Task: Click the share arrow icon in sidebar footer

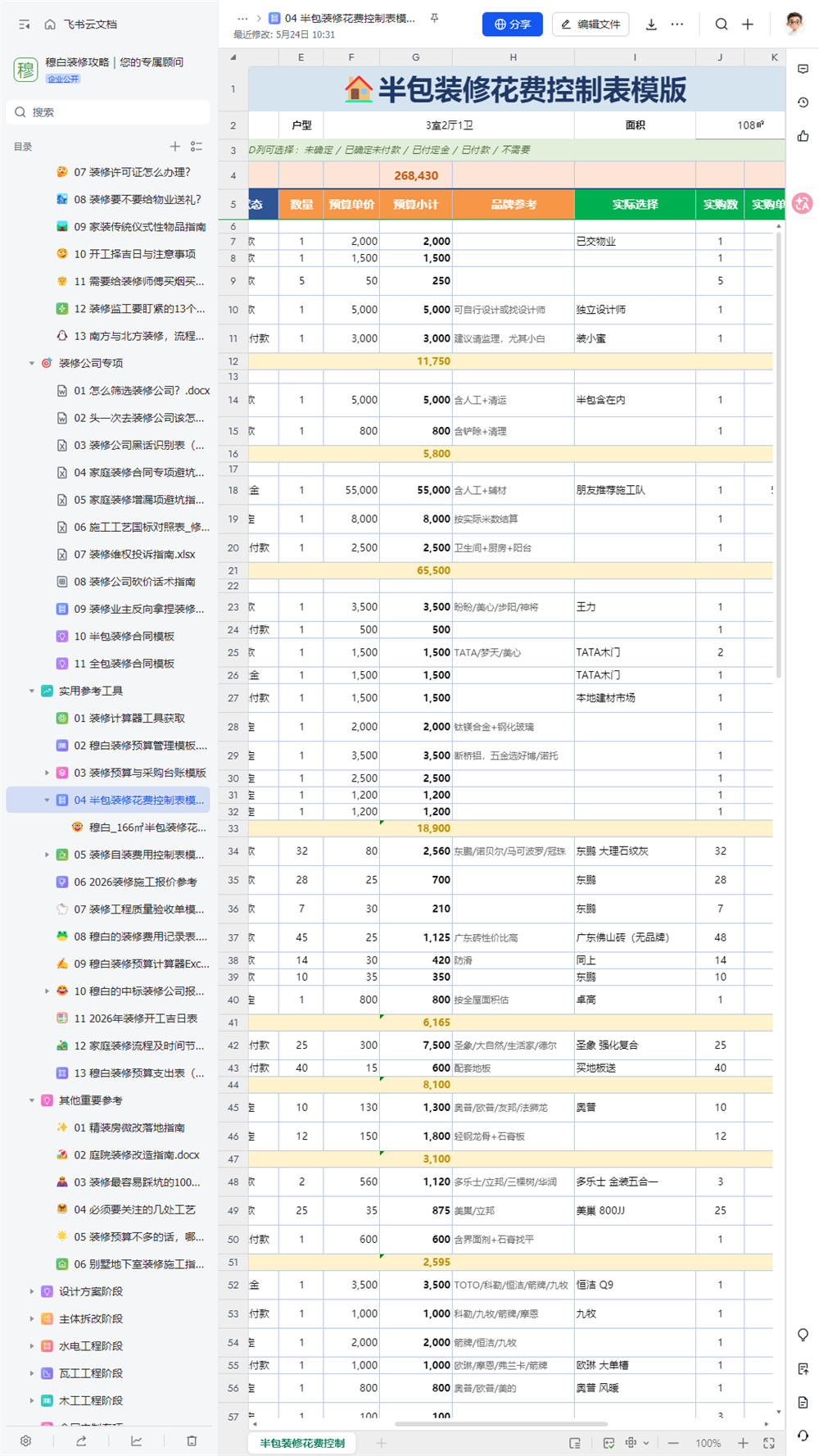Action: [81, 1441]
